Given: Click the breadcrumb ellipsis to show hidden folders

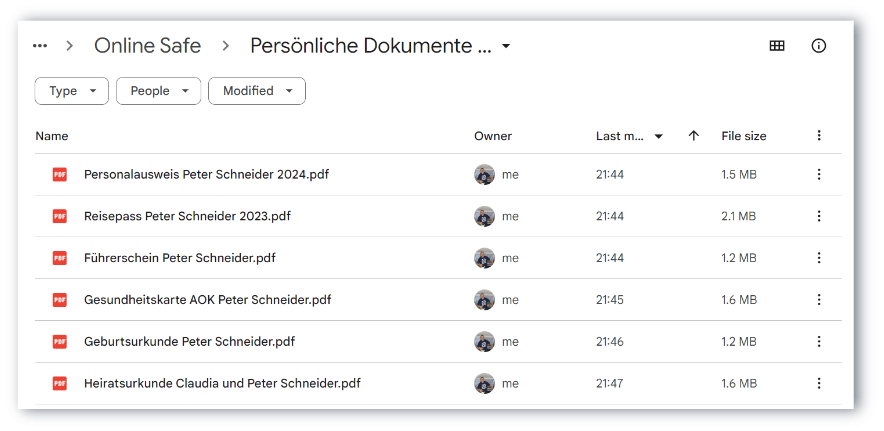Looking at the screenshot, I should click(40, 46).
